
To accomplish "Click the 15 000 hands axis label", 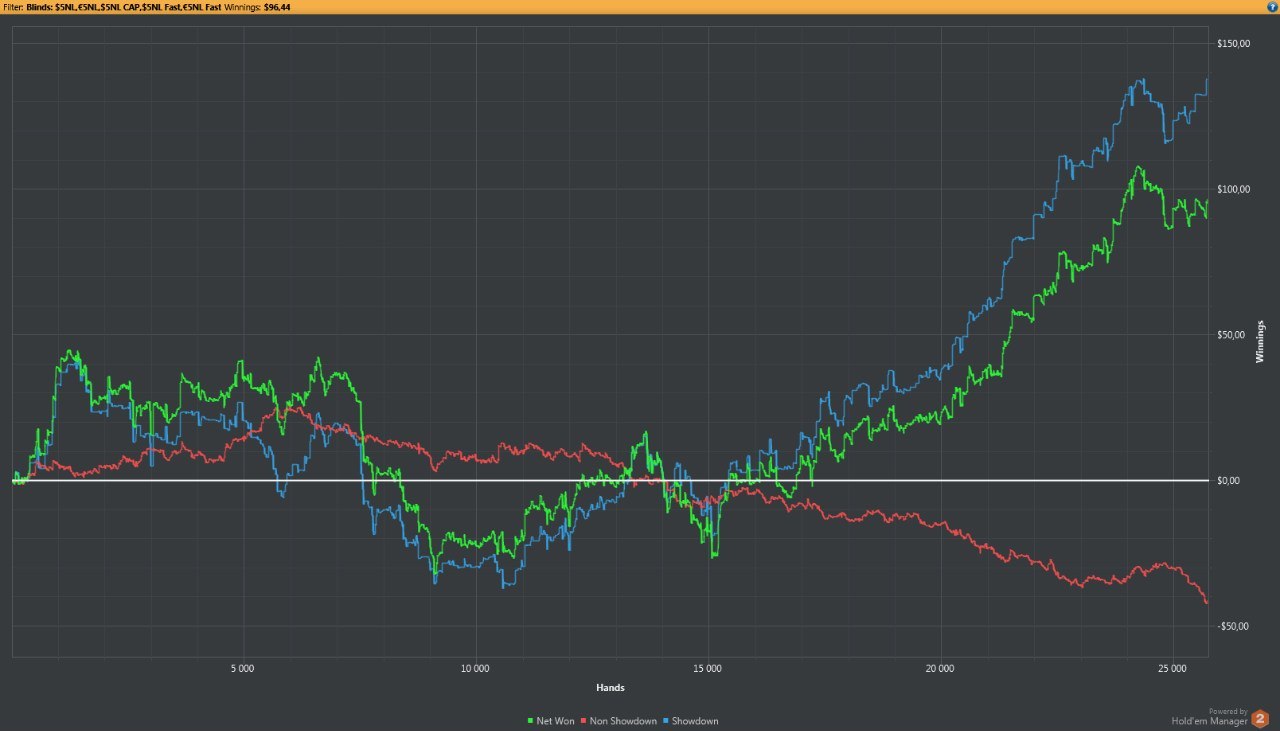I will tap(707, 667).
